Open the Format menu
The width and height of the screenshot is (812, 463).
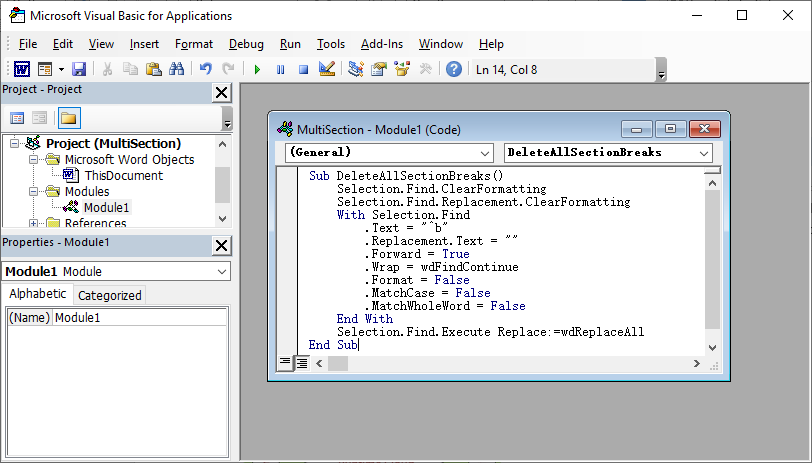(x=194, y=44)
